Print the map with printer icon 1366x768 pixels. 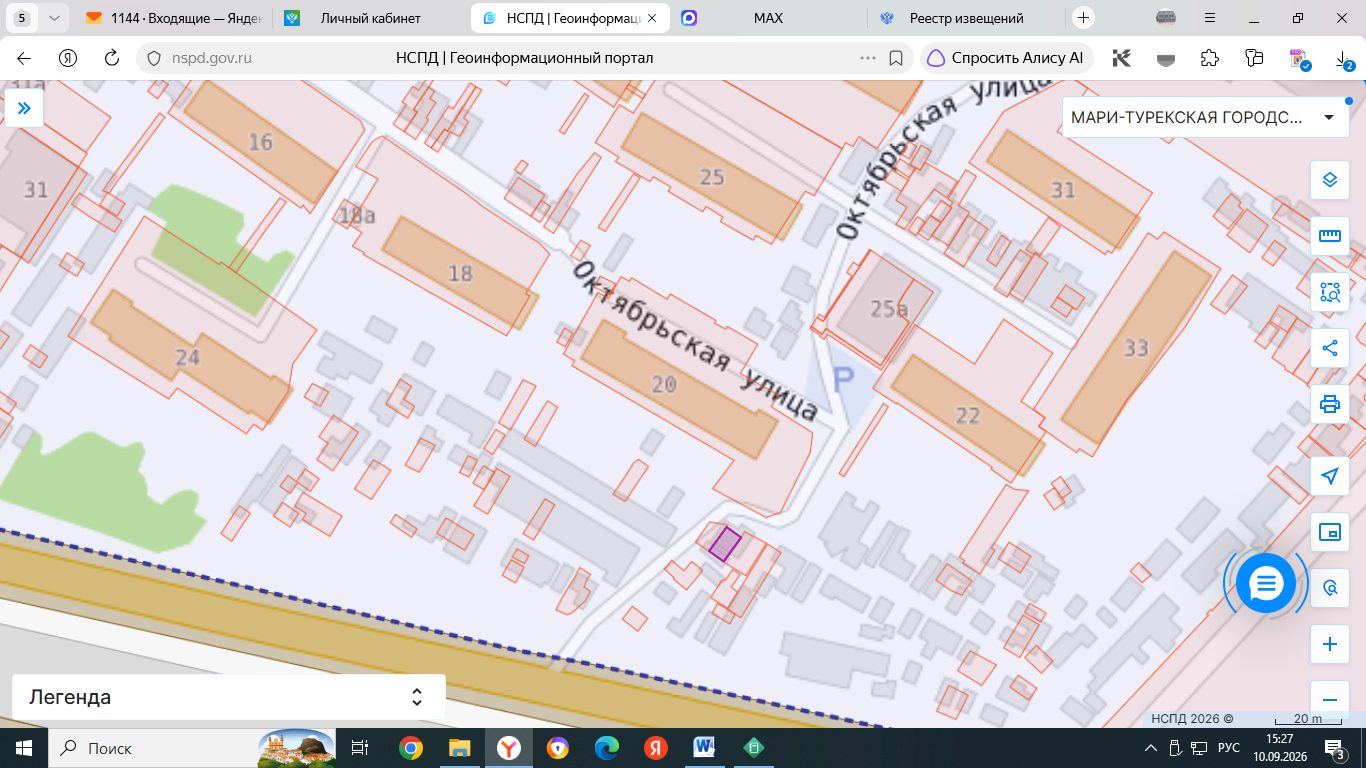point(1330,404)
